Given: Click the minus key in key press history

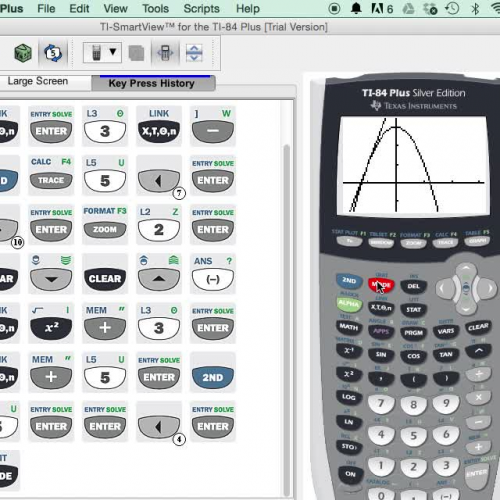Looking at the screenshot, I should click(213, 131).
